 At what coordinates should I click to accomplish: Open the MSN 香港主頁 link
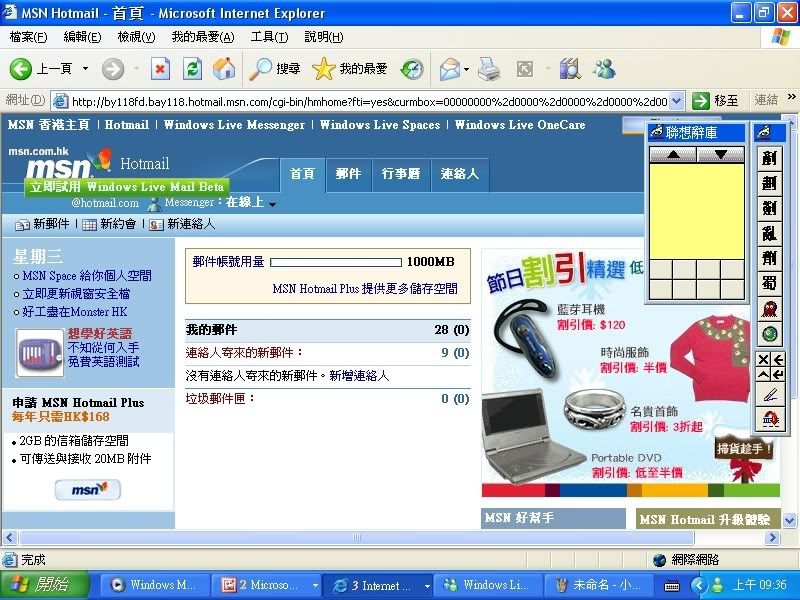[49, 125]
